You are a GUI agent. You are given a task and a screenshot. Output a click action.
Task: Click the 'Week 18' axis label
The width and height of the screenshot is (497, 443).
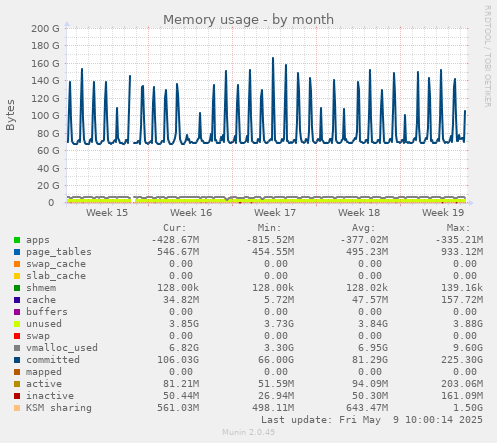359,213
